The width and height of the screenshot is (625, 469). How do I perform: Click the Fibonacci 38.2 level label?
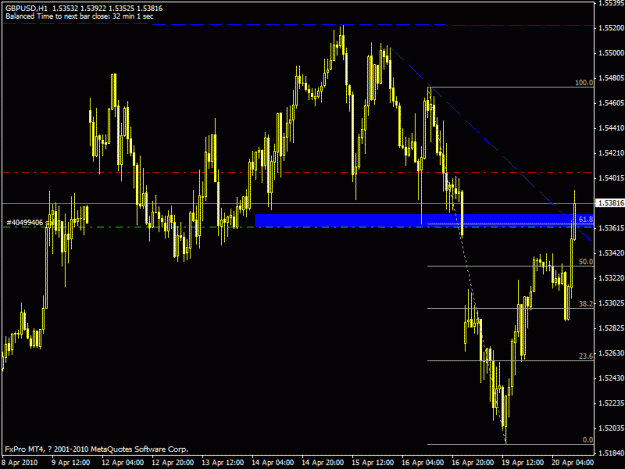(586, 304)
